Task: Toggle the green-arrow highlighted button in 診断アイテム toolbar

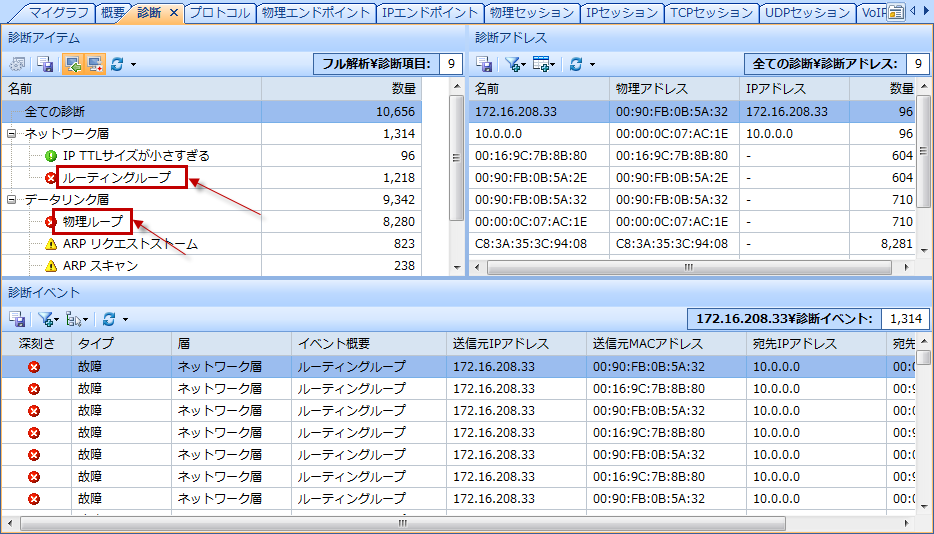Action: (x=73, y=64)
